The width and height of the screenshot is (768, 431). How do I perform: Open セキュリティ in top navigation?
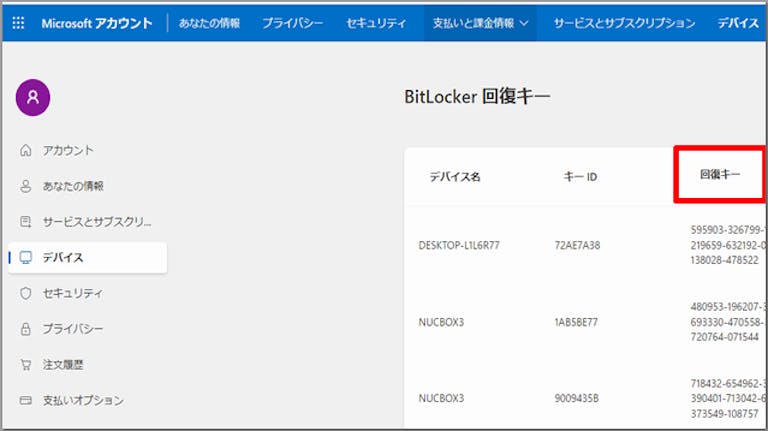376,23
